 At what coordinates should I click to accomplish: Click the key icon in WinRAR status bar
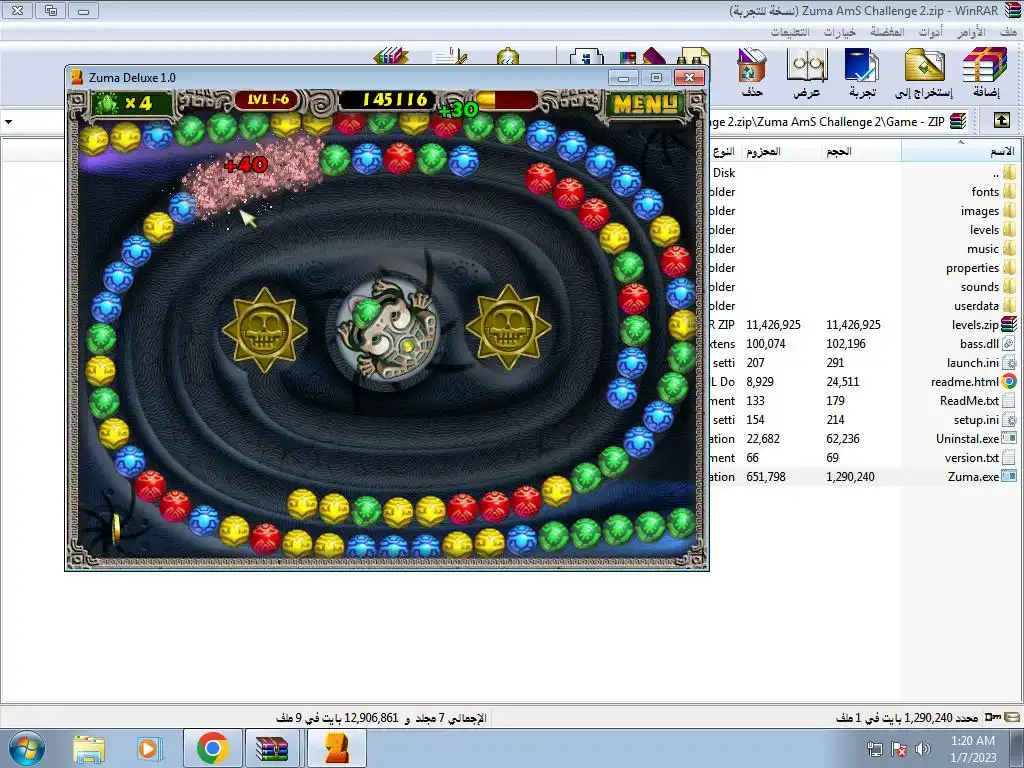click(x=993, y=717)
